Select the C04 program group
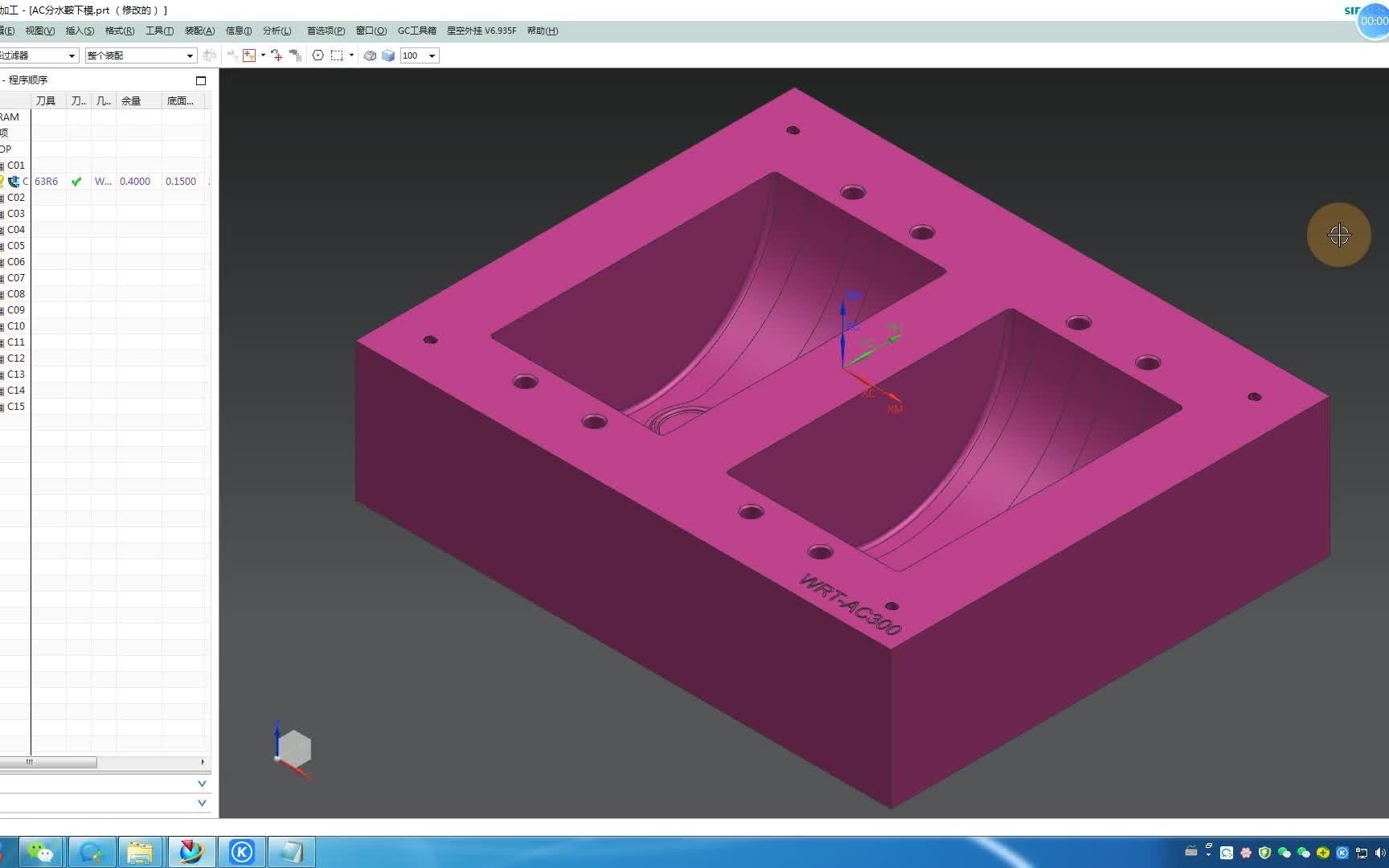This screenshot has width=1389, height=868. [16, 229]
